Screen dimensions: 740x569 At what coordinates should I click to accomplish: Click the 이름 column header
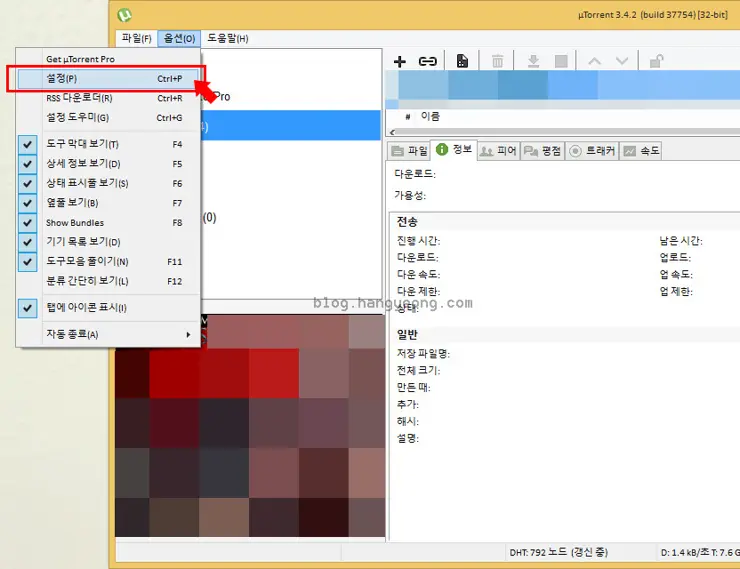(x=430, y=116)
